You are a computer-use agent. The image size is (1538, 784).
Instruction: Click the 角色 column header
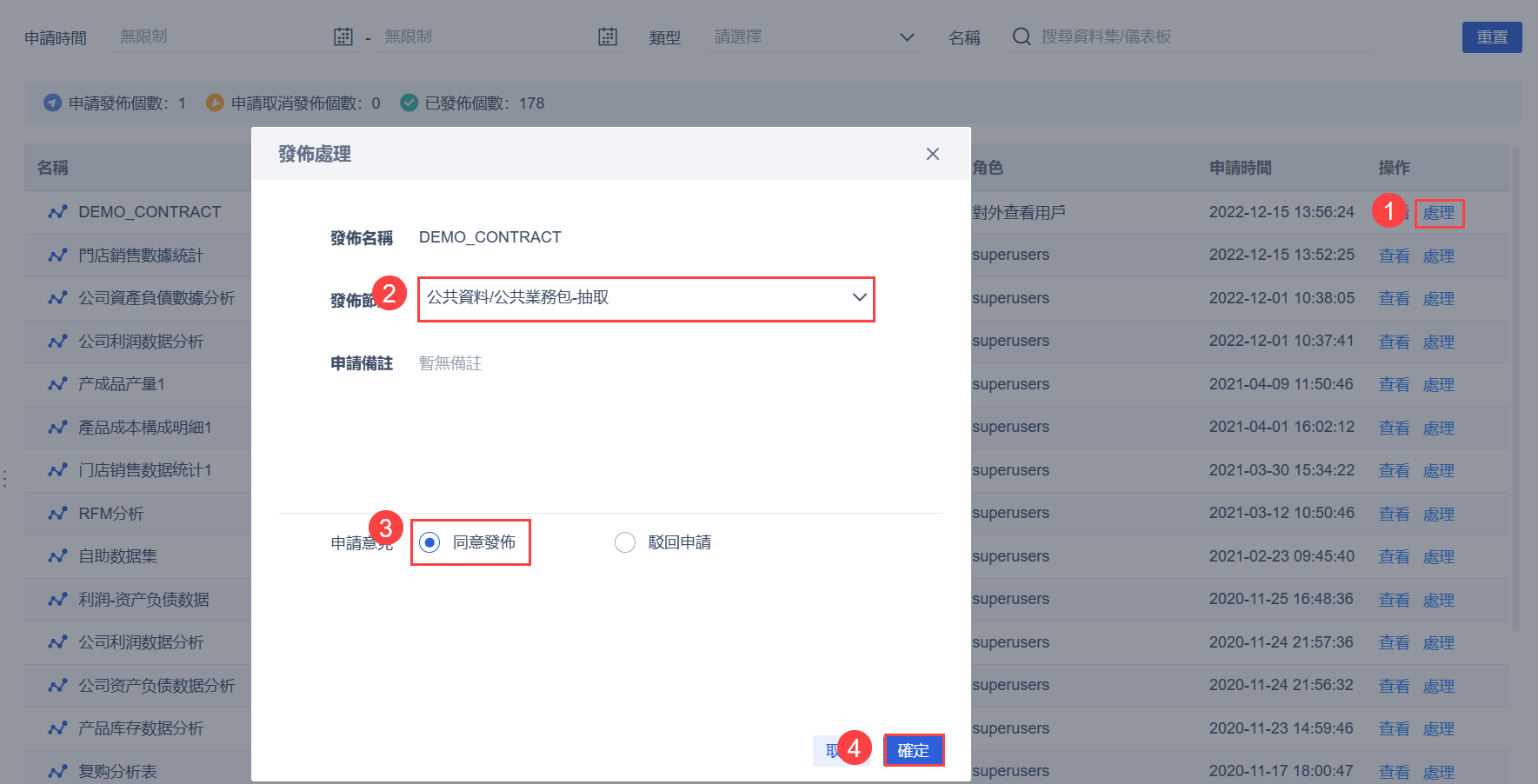(x=988, y=168)
